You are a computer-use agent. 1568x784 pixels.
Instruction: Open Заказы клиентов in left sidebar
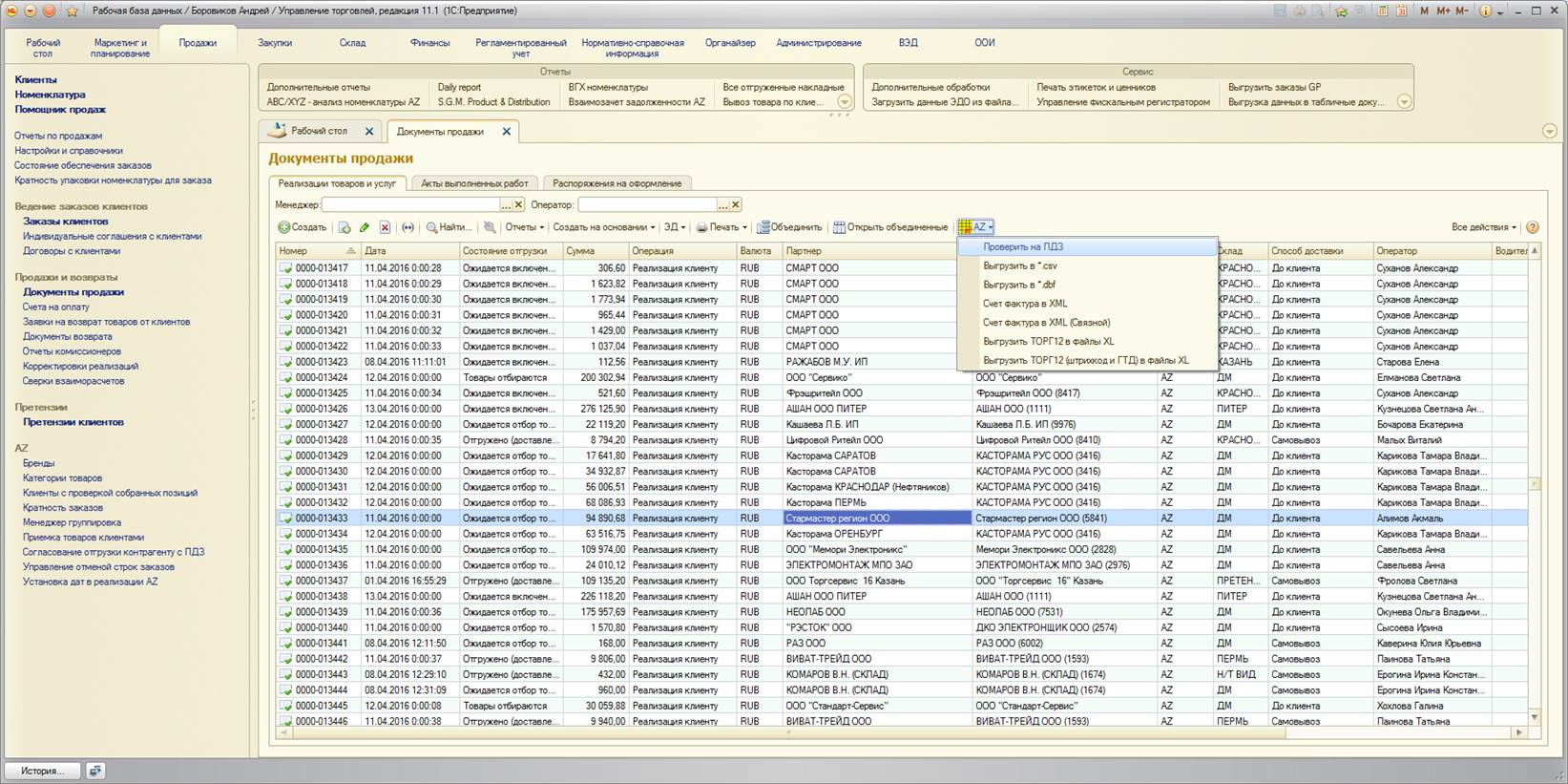coord(66,222)
